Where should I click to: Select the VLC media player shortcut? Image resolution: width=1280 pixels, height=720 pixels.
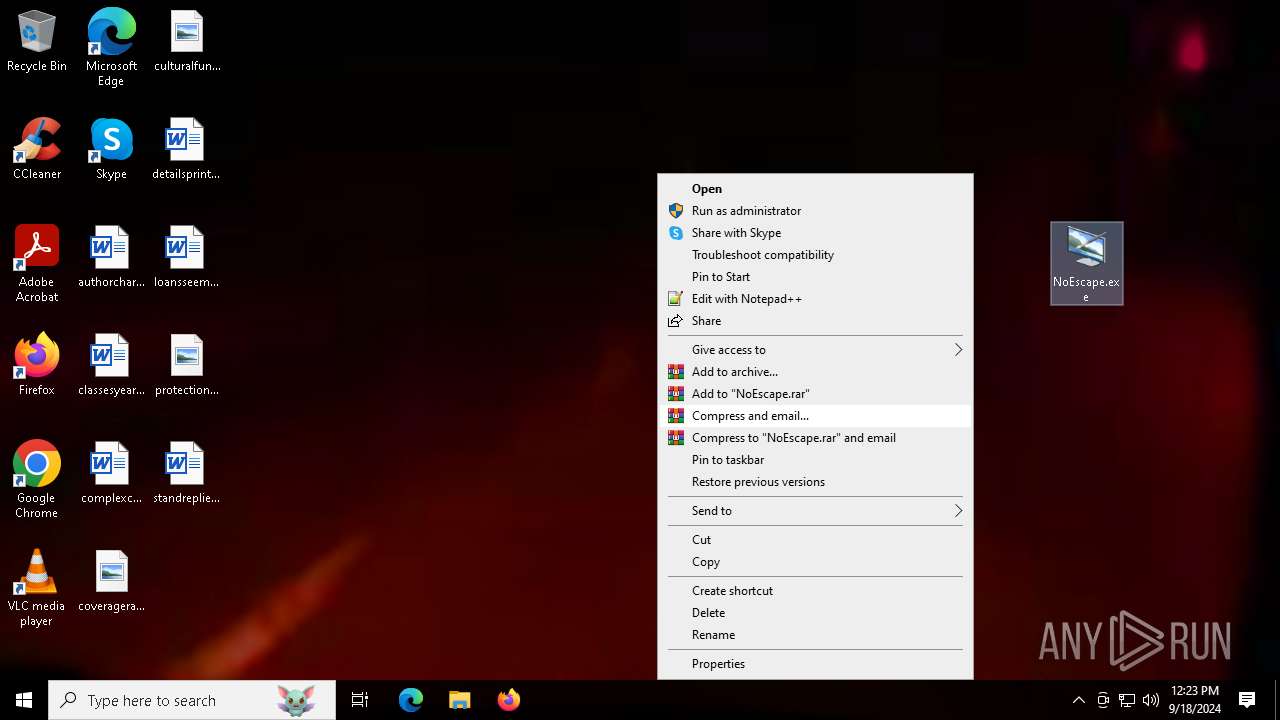click(37, 588)
